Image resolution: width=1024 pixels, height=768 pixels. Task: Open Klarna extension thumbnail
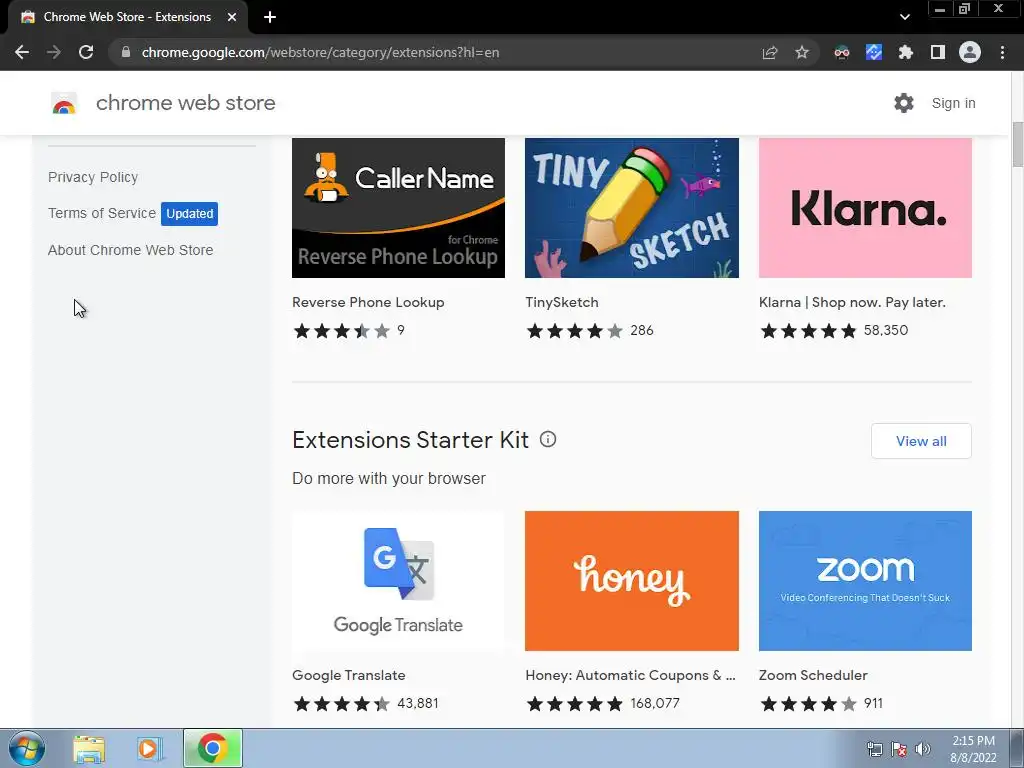[x=865, y=208]
